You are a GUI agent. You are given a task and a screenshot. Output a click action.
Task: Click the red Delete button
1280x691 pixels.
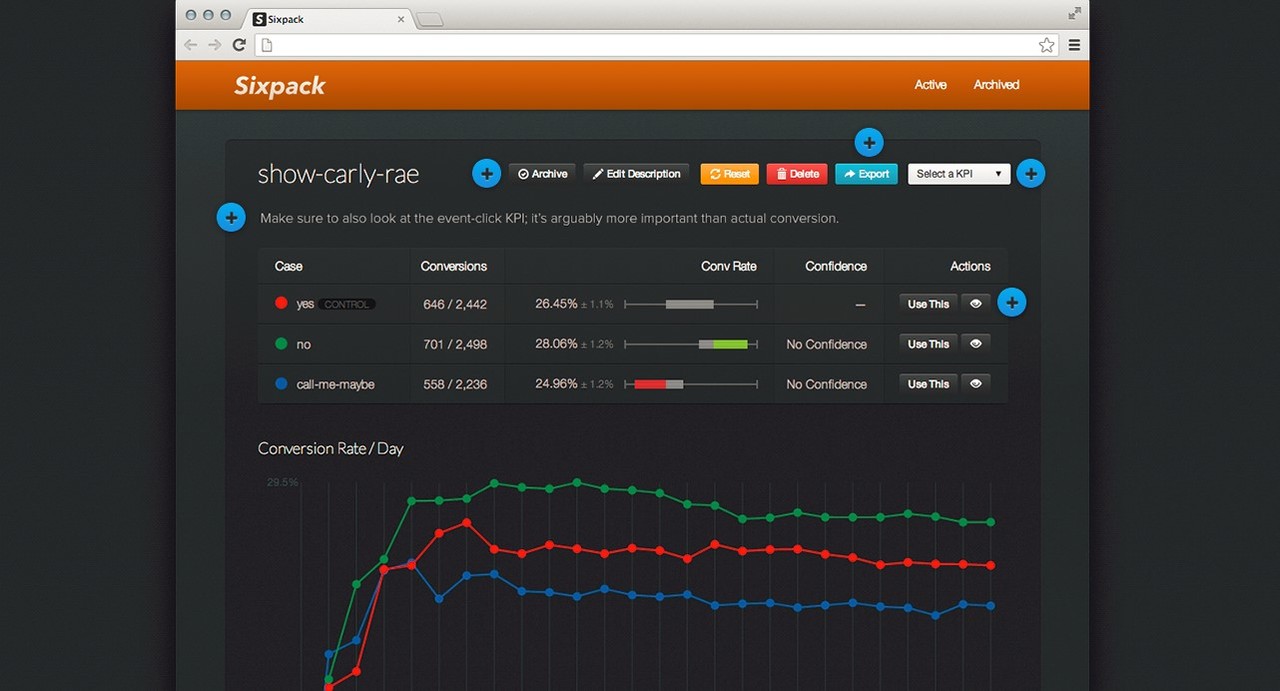coord(797,174)
